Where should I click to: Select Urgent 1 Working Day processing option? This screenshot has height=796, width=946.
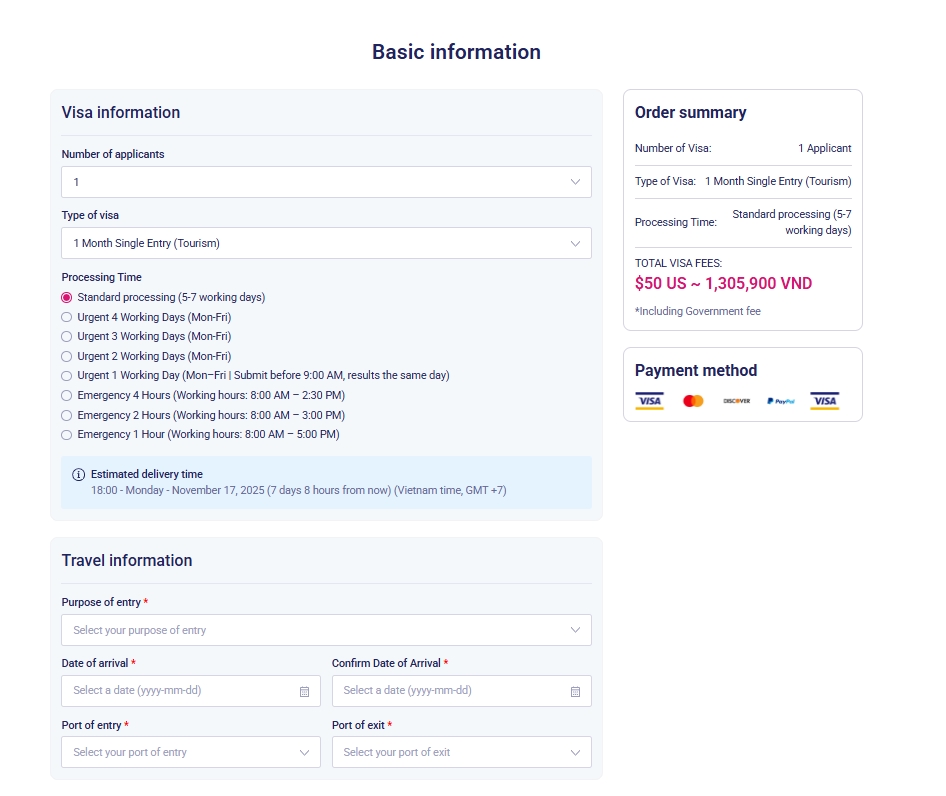(66, 375)
